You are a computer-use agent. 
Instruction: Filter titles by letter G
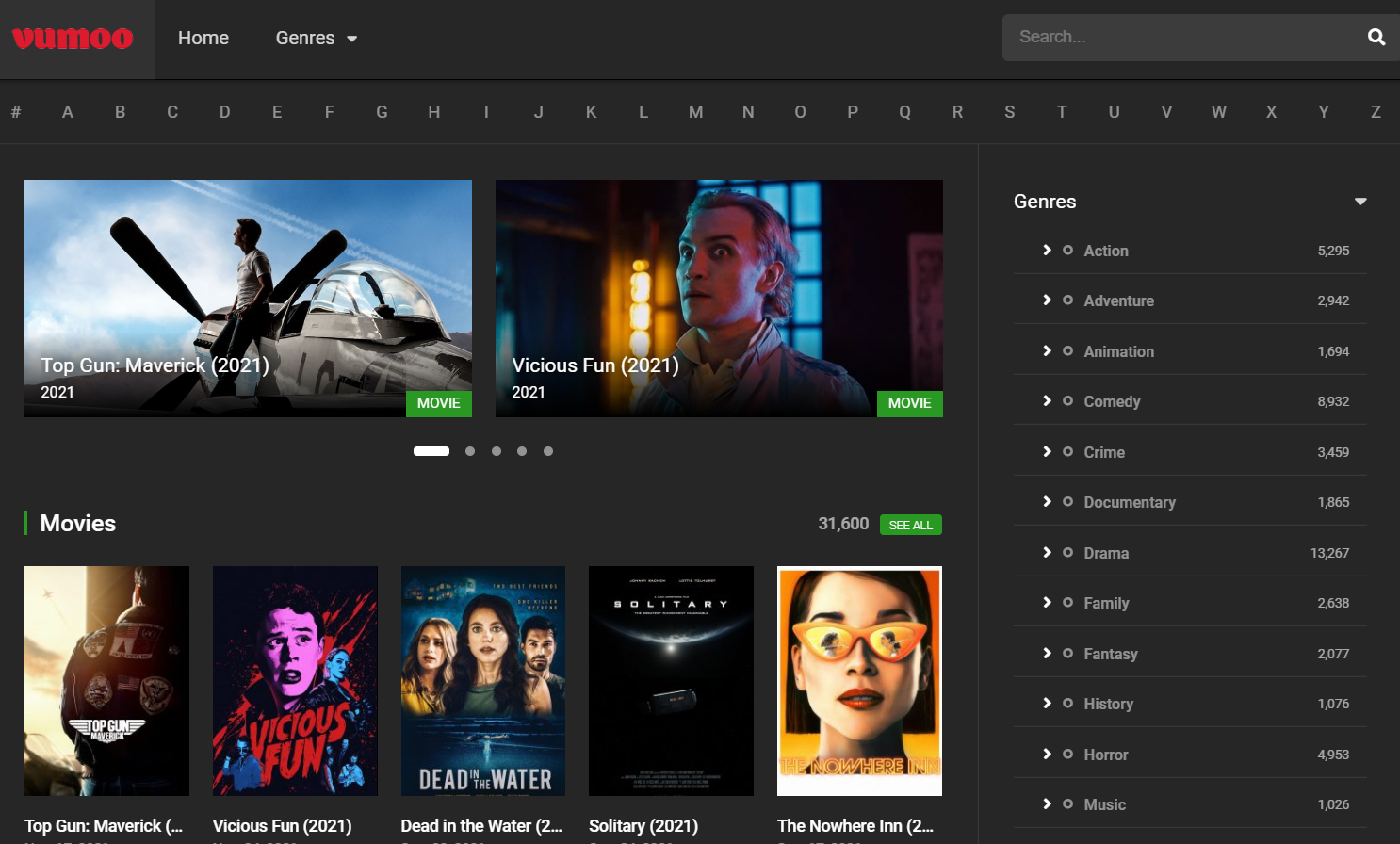[382, 112]
